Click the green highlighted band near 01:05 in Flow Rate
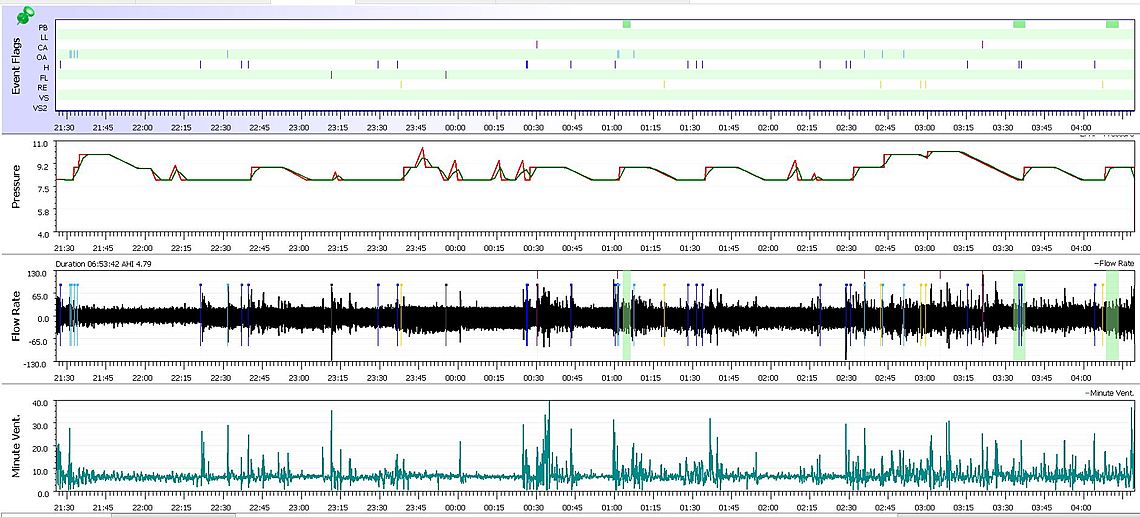 [x=627, y=315]
